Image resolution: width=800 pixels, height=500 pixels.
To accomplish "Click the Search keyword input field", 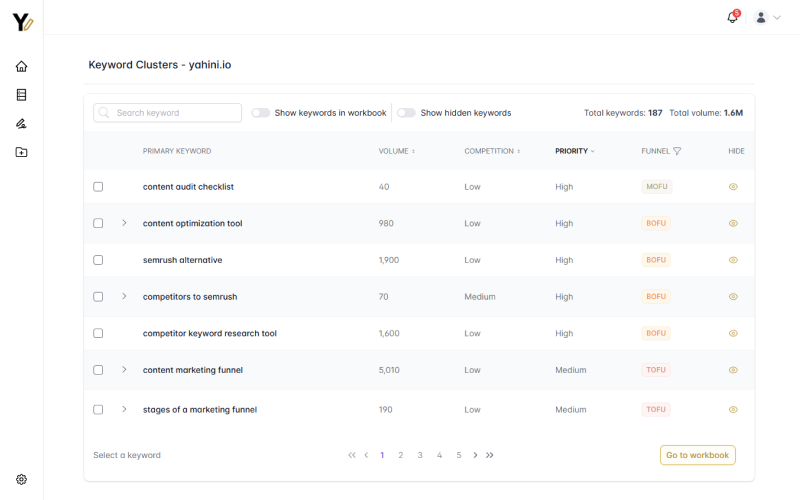I will (167, 113).
